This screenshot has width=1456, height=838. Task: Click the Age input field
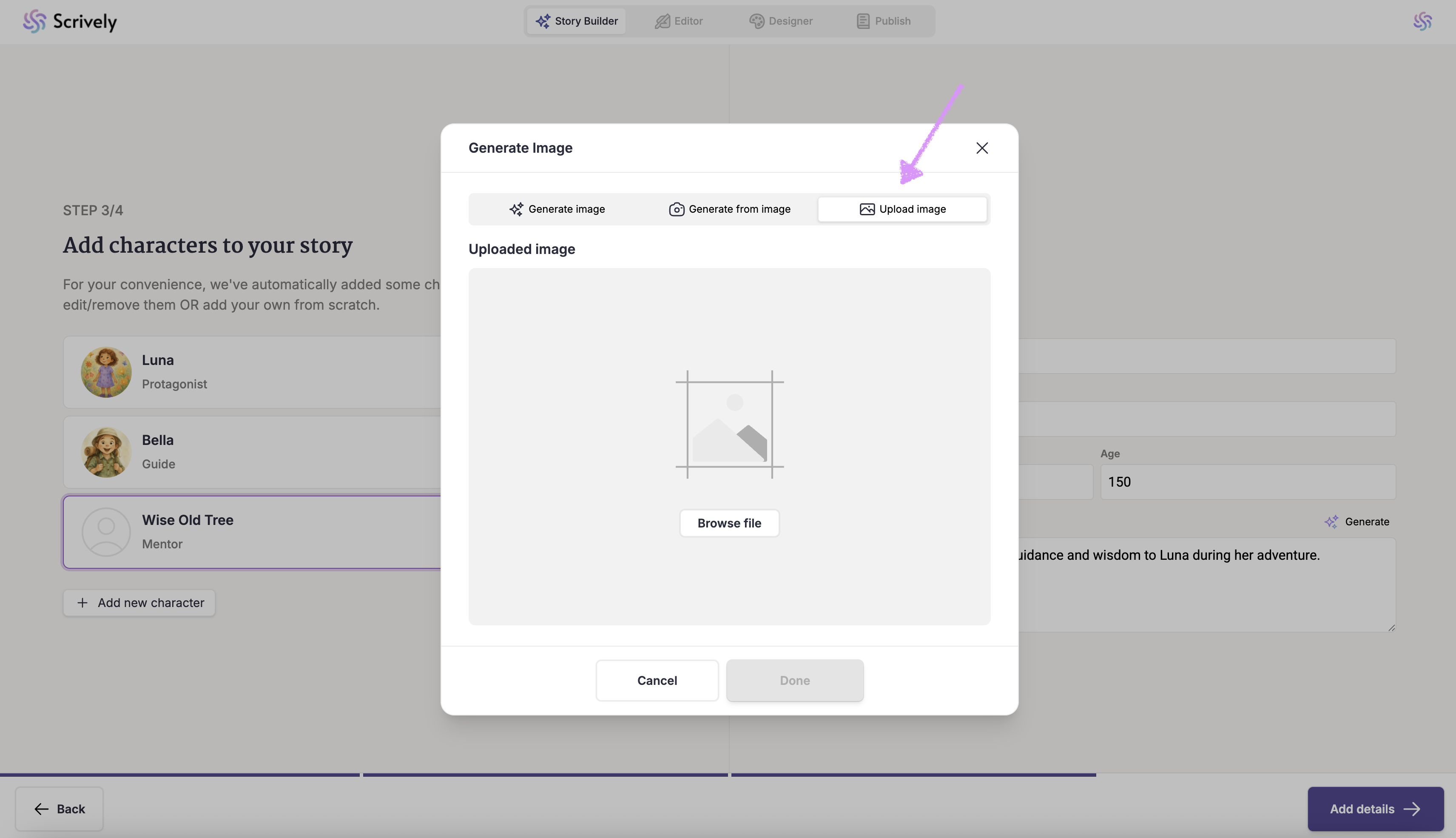(x=1247, y=482)
